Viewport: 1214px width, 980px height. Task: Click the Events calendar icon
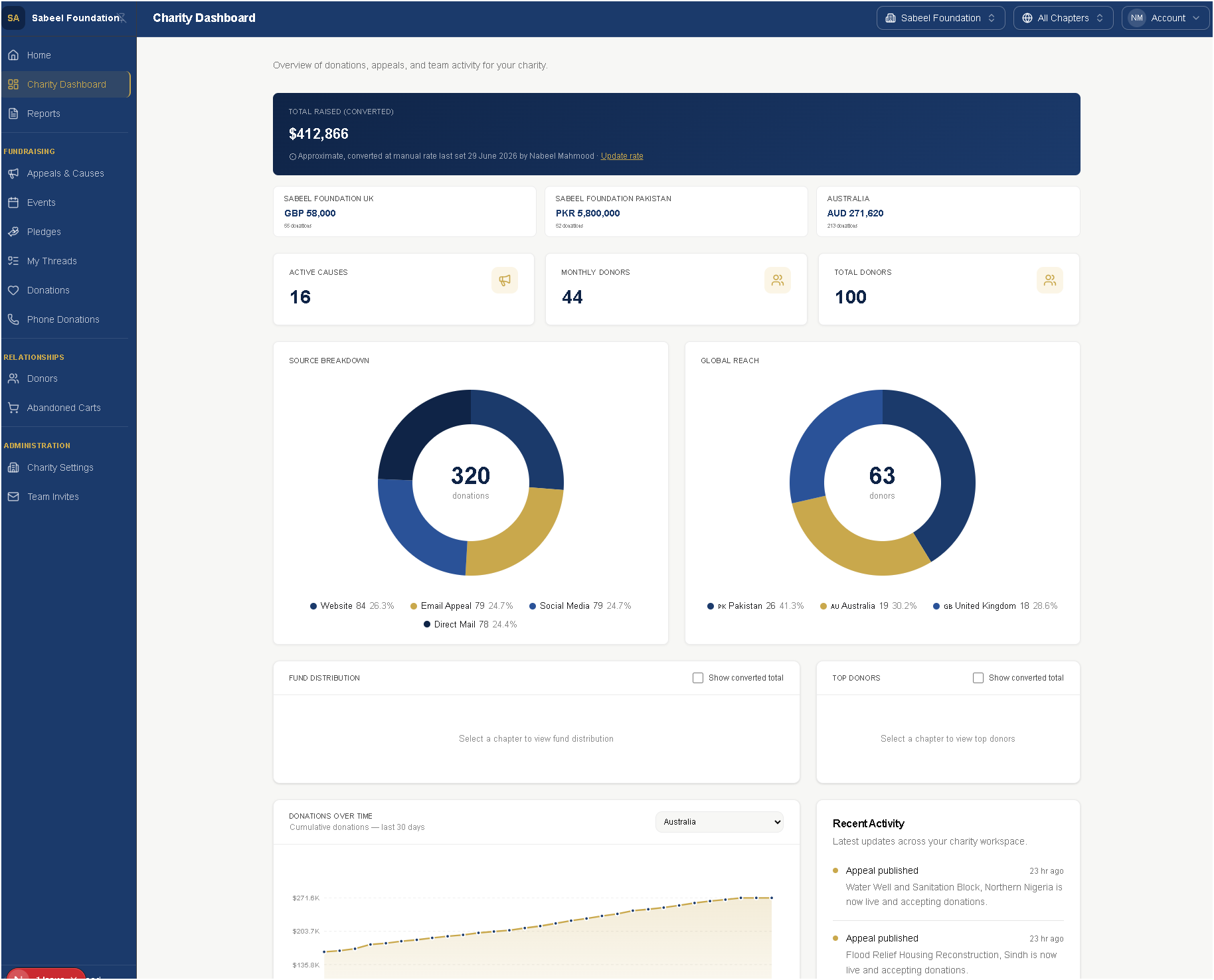13,203
